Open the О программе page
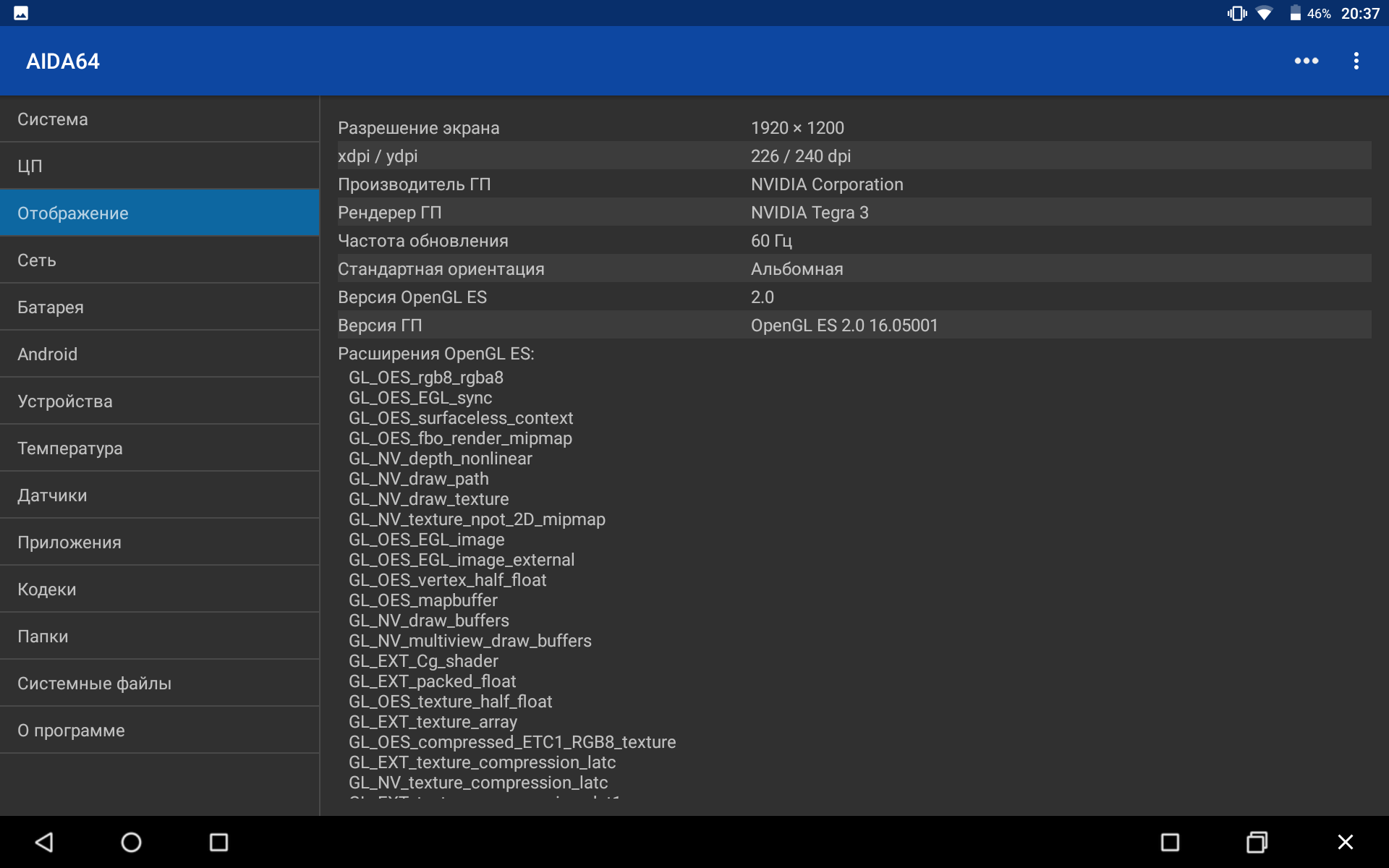 (159, 731)
